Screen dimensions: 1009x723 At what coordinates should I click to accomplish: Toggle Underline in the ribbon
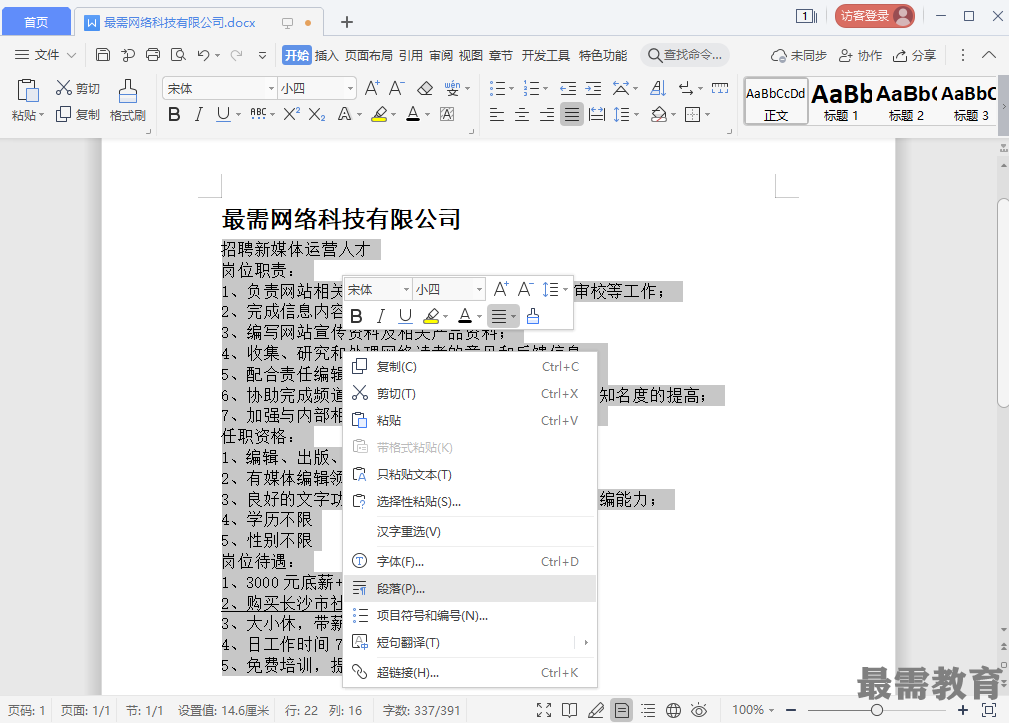[223, 114]
